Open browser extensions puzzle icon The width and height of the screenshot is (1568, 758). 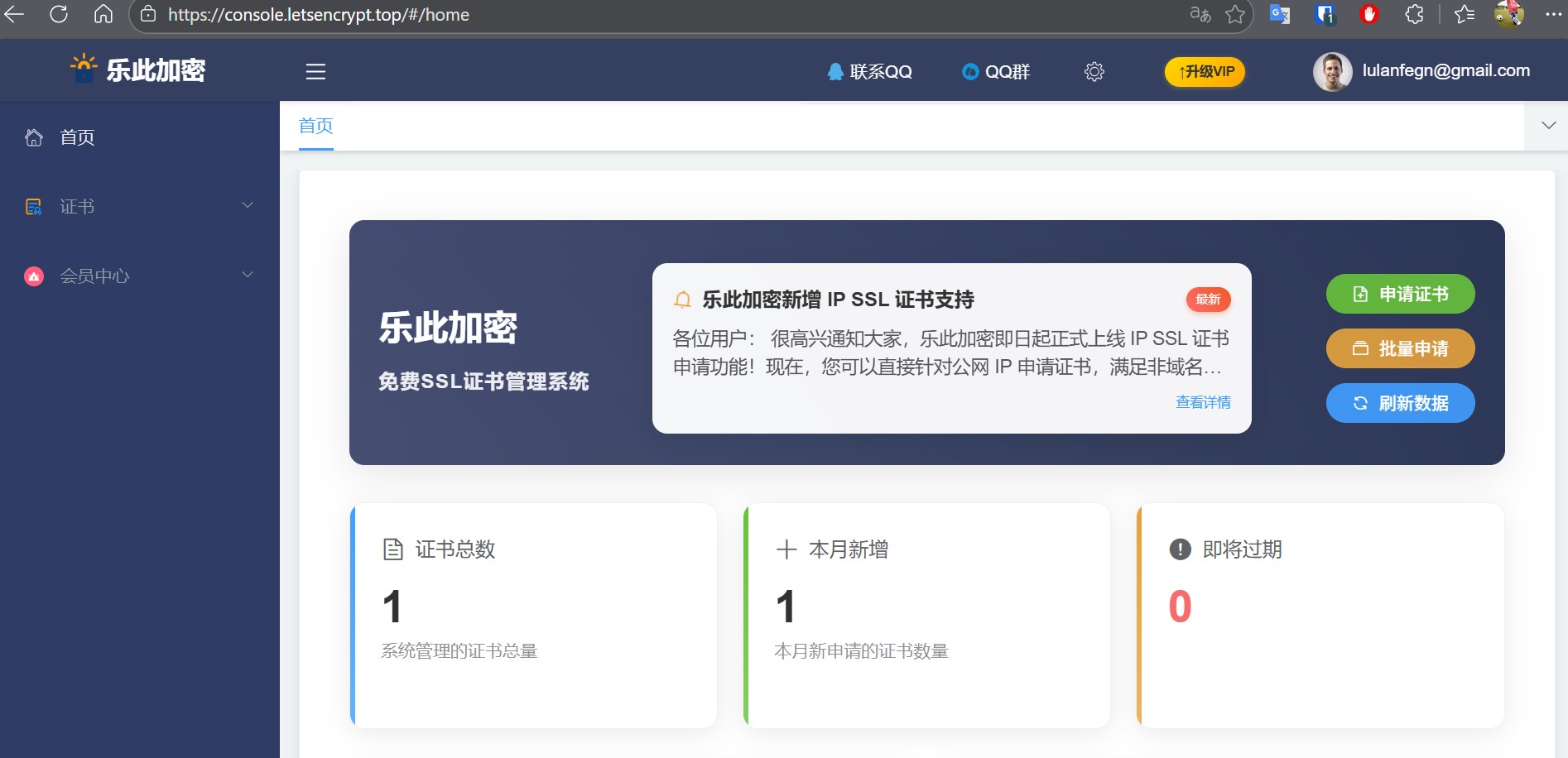(x=1414, y=14)
